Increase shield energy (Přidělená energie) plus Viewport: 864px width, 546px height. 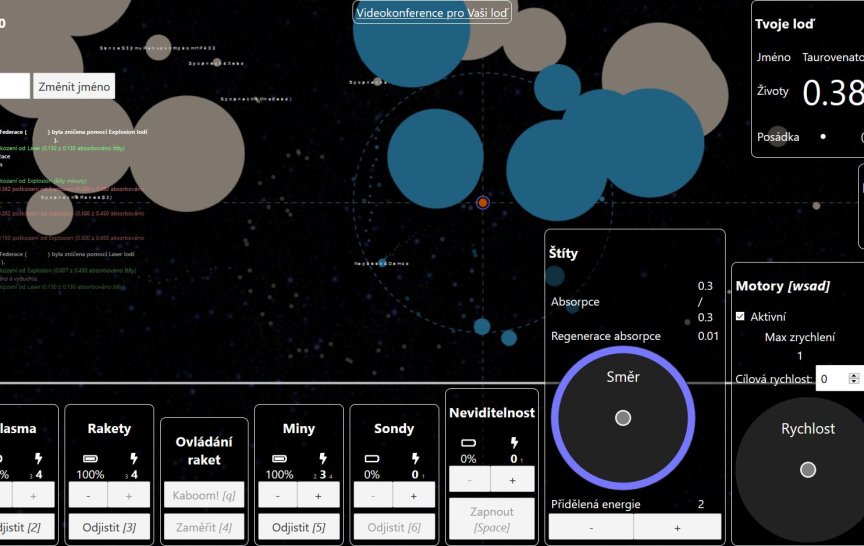pos(677,527)
